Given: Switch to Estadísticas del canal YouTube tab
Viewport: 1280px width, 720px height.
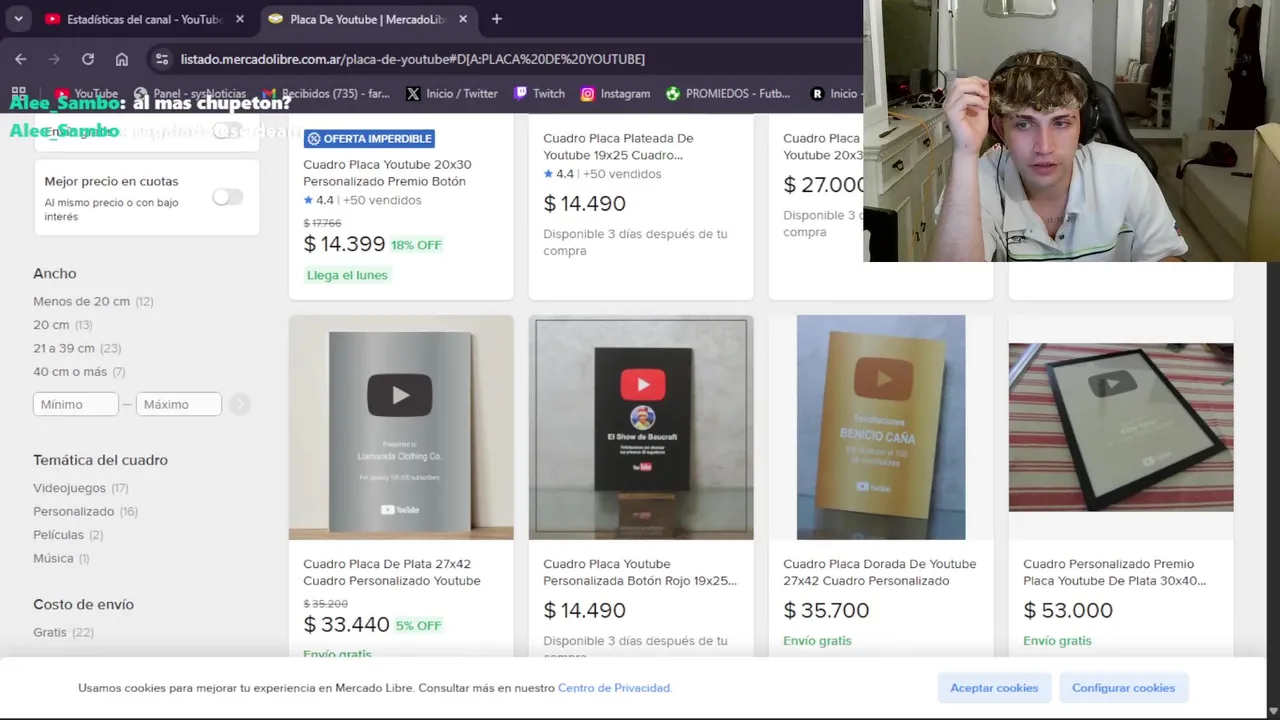Looking at the screenshot, I should (145, 19).
